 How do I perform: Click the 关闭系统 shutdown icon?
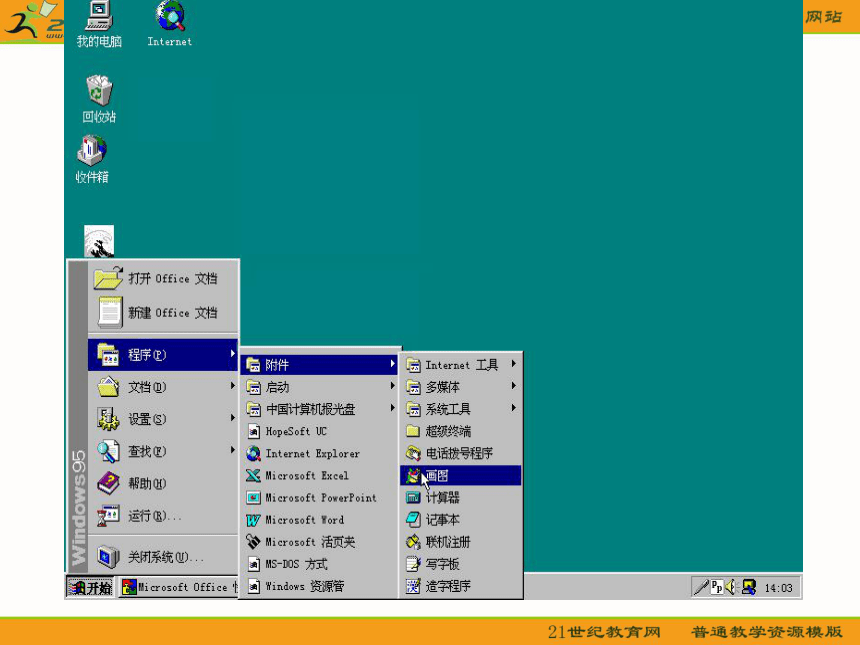pyautogui.click(x=108, y=557)
